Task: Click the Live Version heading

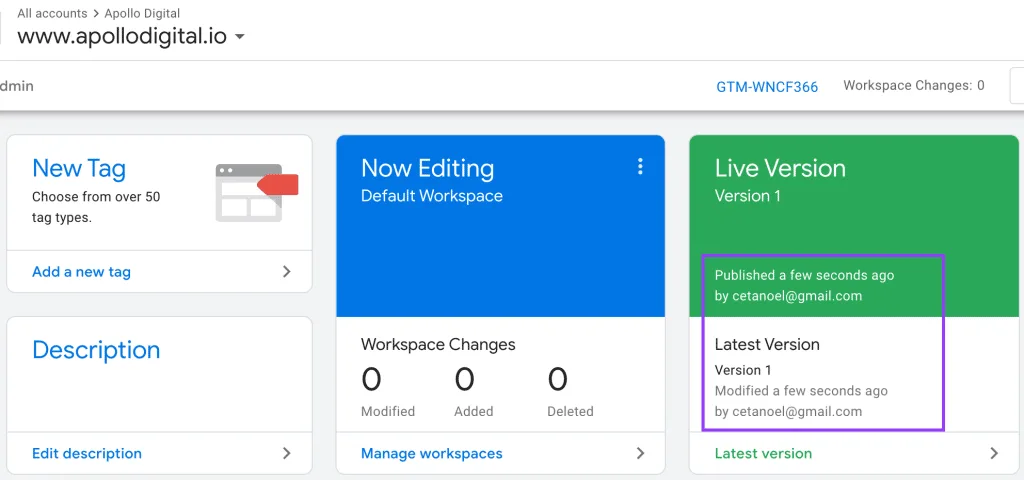Action: 780,168
